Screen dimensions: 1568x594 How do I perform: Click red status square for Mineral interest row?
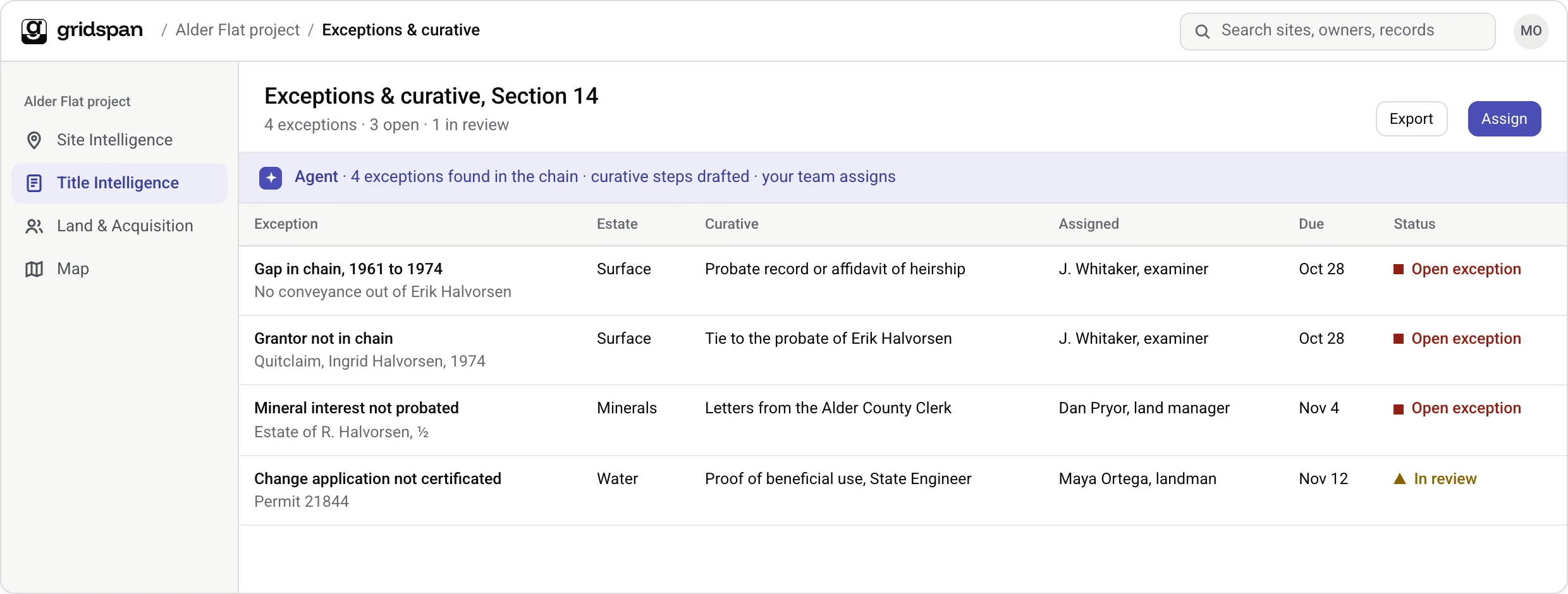1399,409
